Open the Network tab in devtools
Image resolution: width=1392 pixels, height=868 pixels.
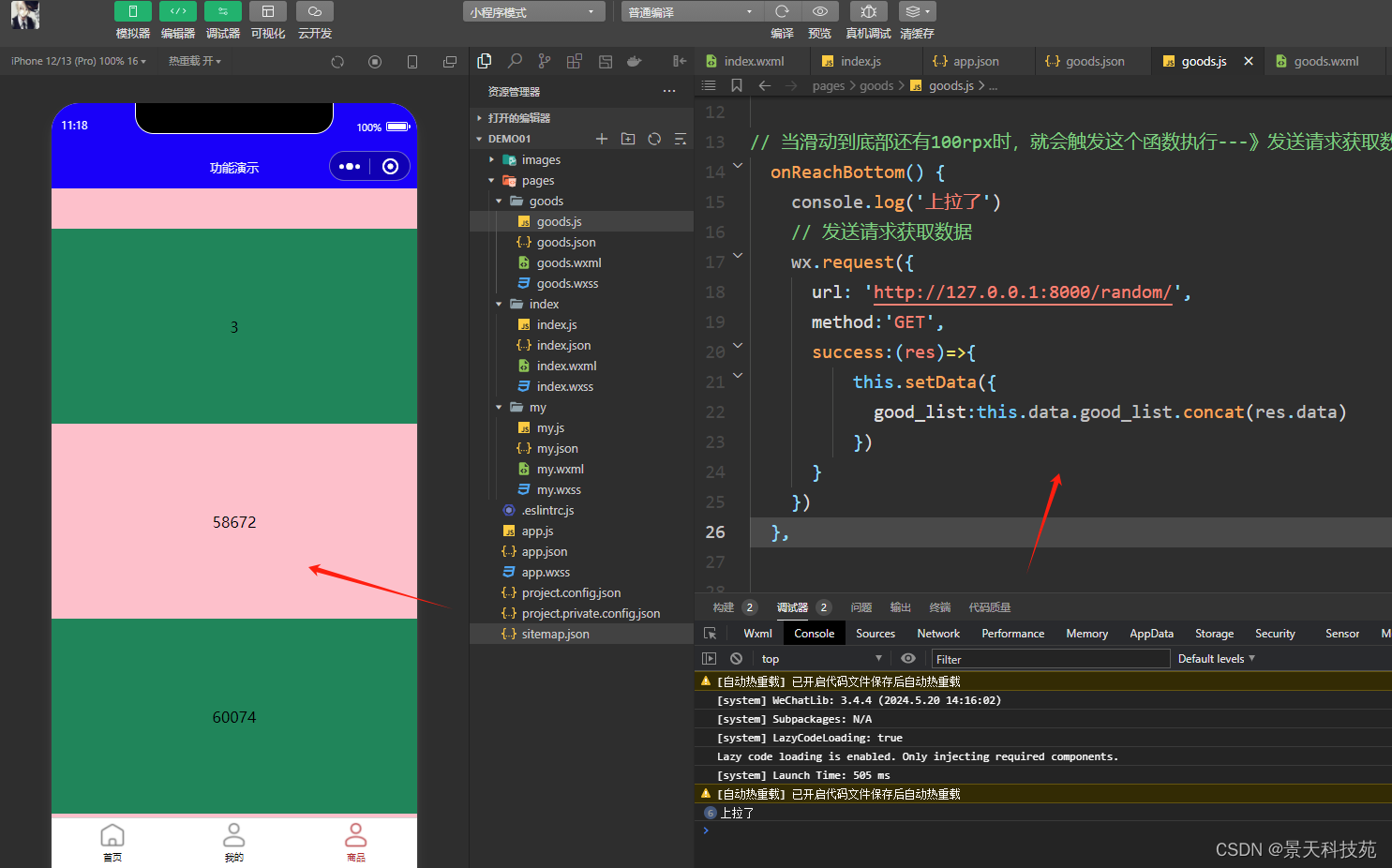click(x=937, y=634)
